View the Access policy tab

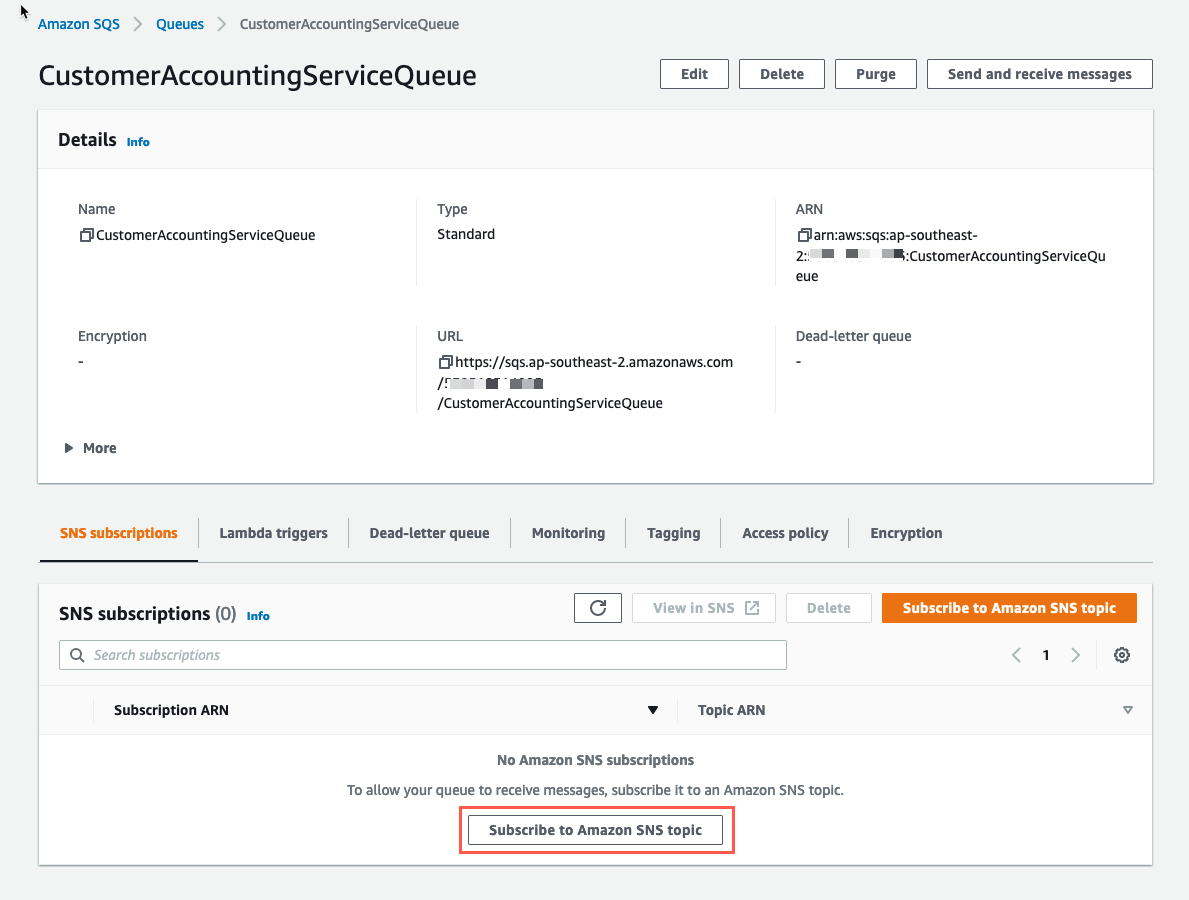coord(785,533)
